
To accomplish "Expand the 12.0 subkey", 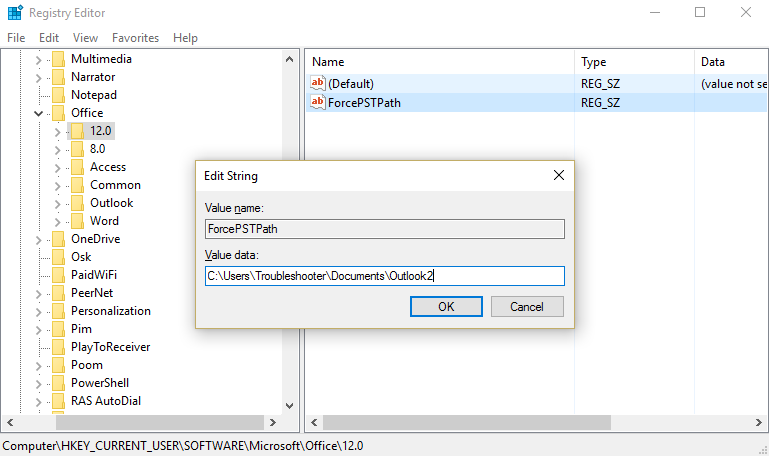I will (x=58, y=132).
